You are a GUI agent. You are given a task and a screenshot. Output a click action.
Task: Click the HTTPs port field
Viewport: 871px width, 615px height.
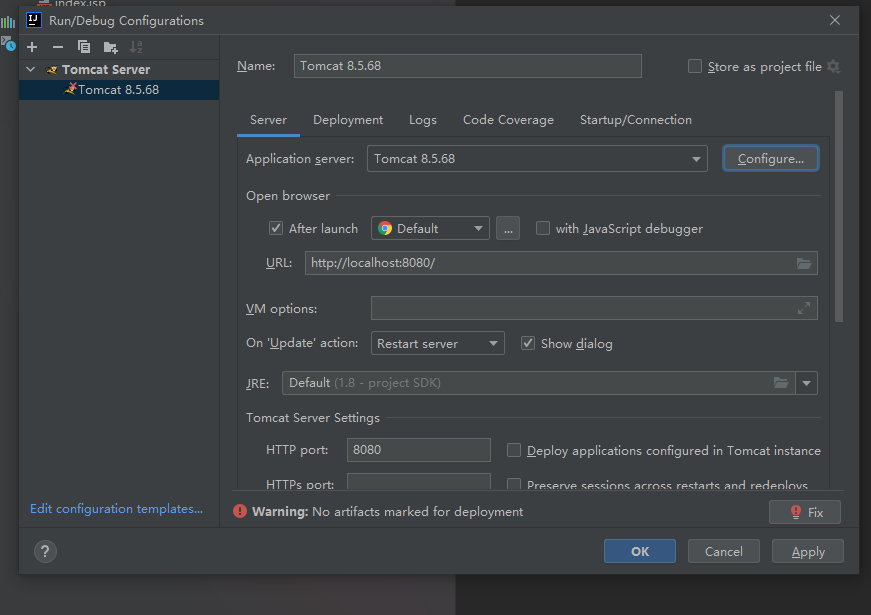tap(419, 482)
